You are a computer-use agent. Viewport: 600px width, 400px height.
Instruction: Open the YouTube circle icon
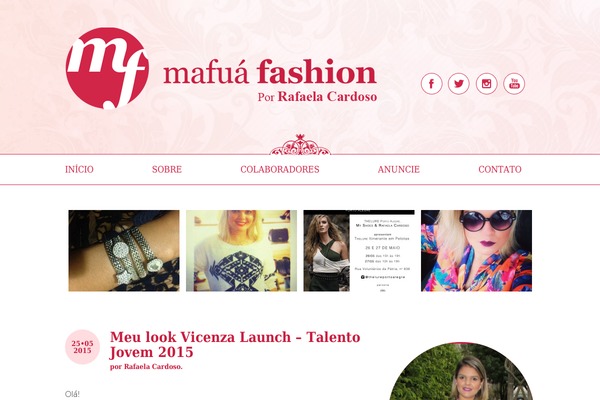coord(514,83)
